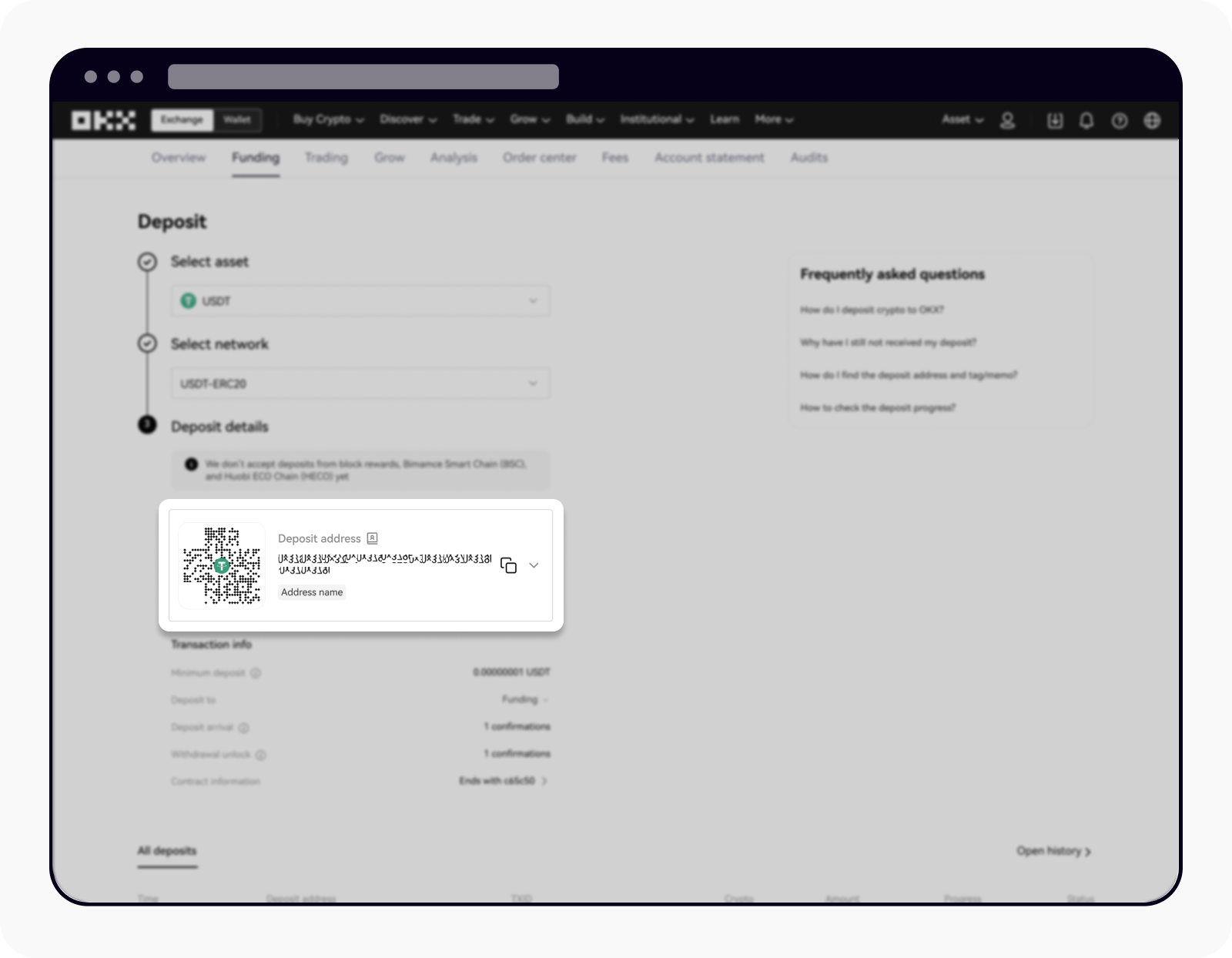The height and width of the screenshot is (958, 1232).
Task: Open the Order center tab
Action: [540, 158]
